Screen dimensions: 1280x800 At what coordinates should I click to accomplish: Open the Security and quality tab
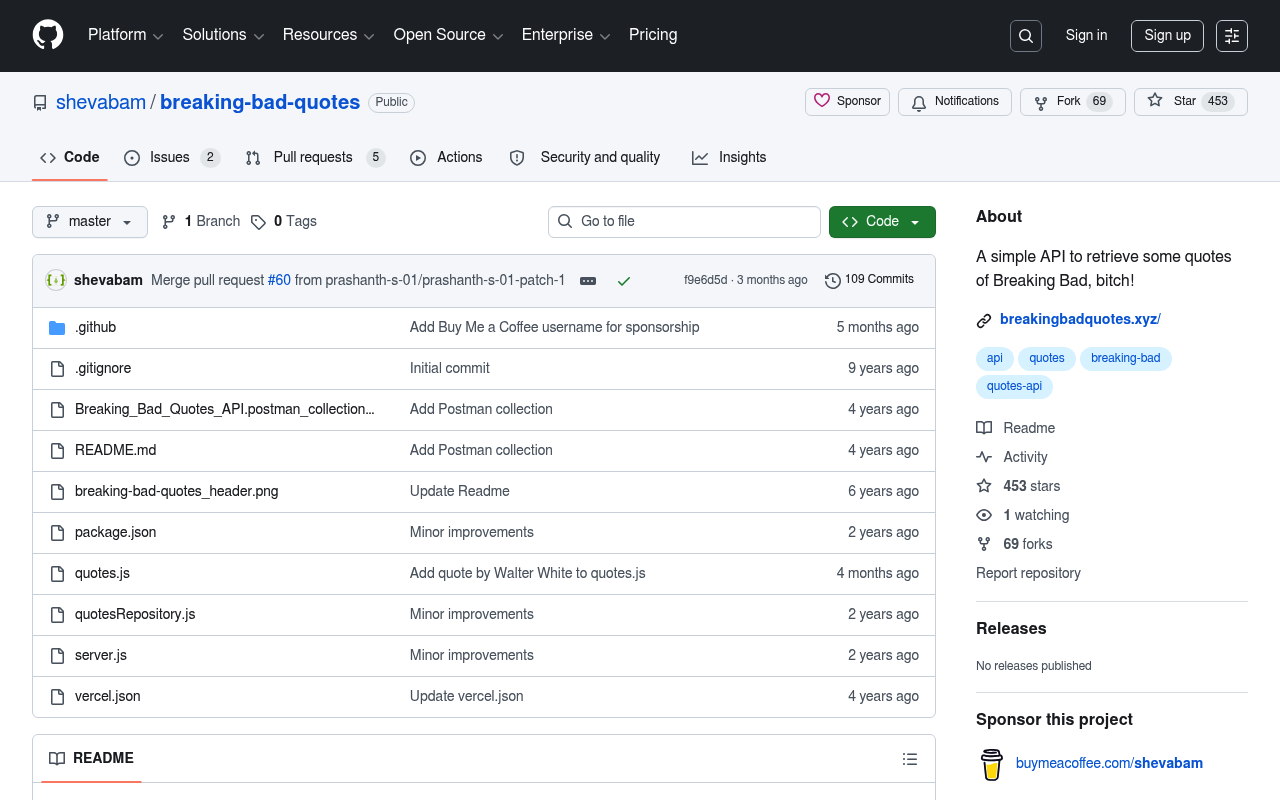click(x=585, y=157)
